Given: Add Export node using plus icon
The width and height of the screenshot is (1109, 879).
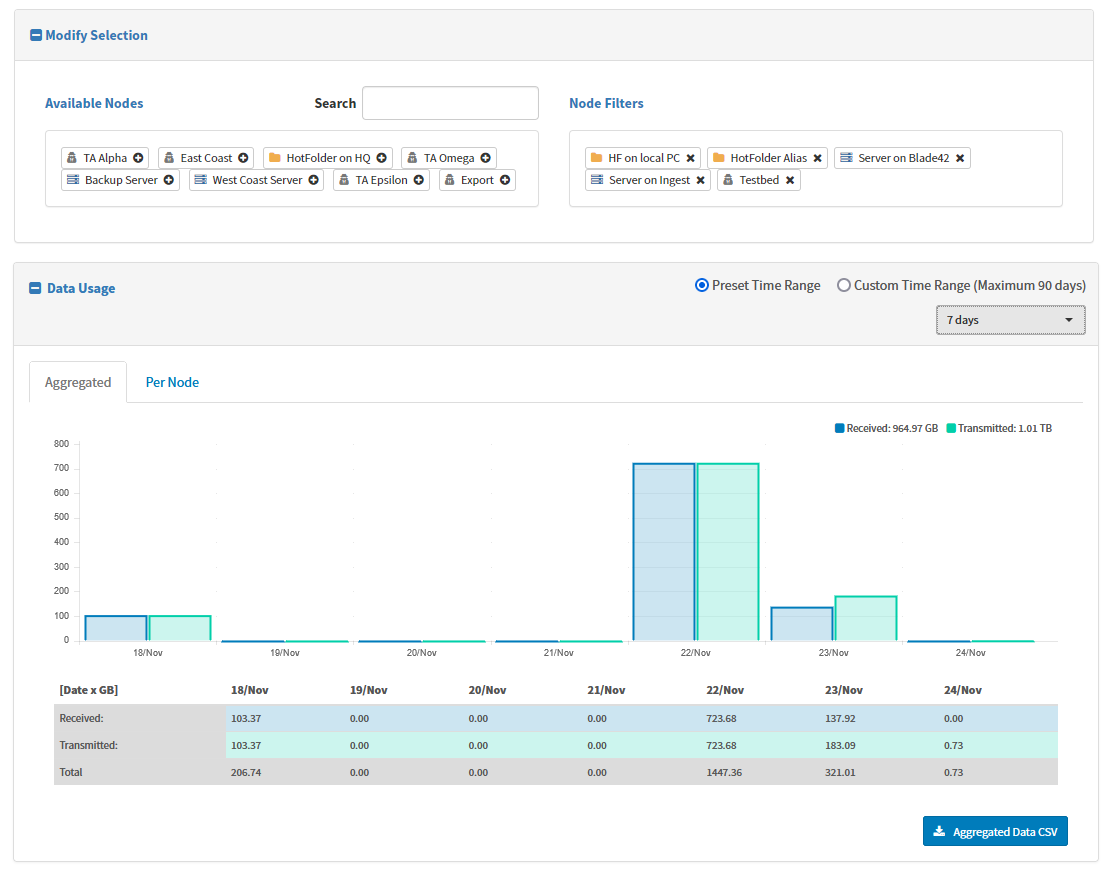Looking at the screenshot, I should tap(505, 180).
